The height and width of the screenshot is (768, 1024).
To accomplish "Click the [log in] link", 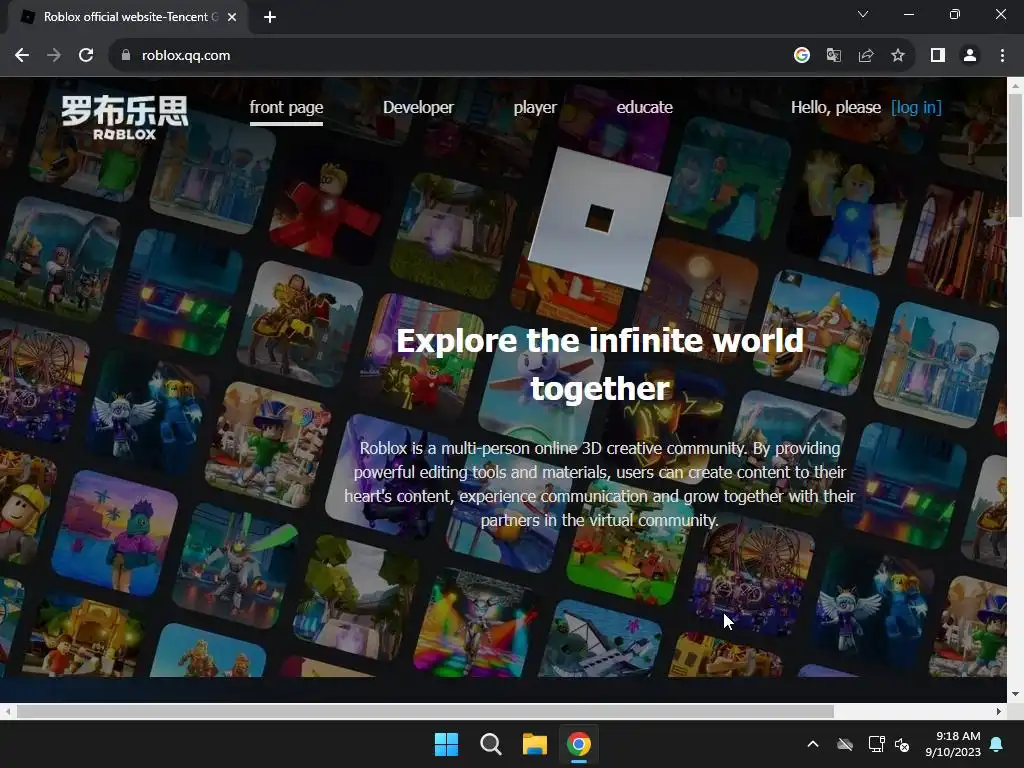I will 916,108.
